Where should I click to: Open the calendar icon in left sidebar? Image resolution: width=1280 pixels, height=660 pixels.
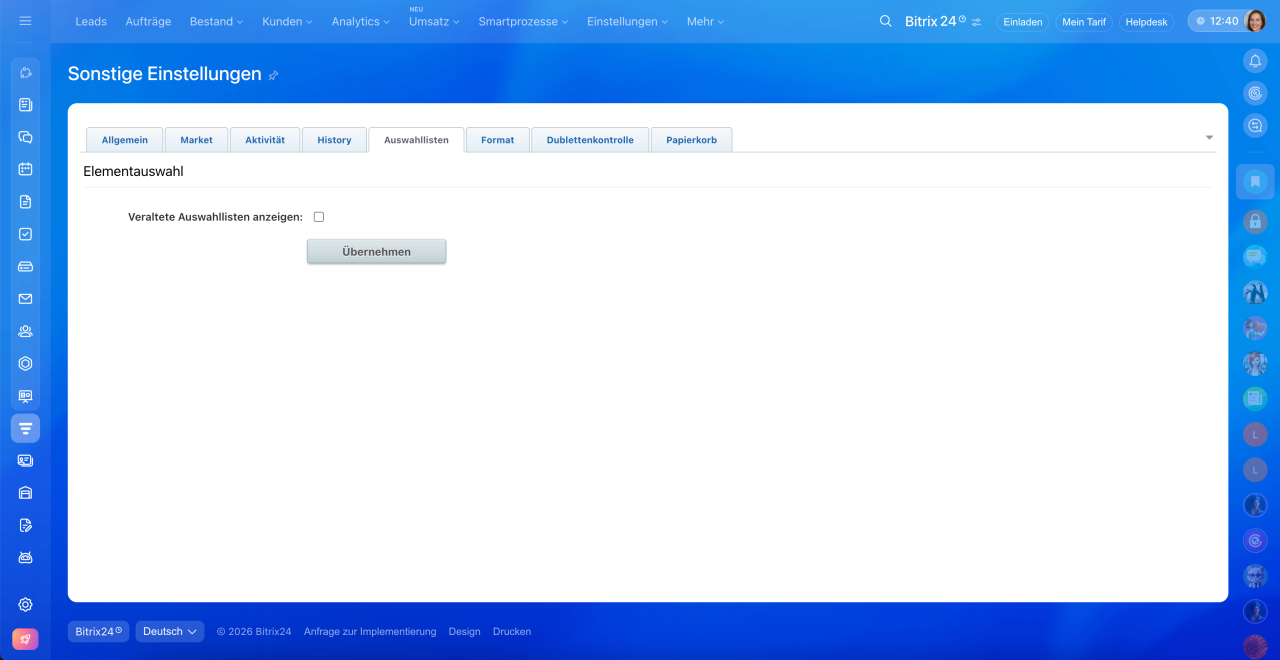pyautogui.click(x=25, y=169)
